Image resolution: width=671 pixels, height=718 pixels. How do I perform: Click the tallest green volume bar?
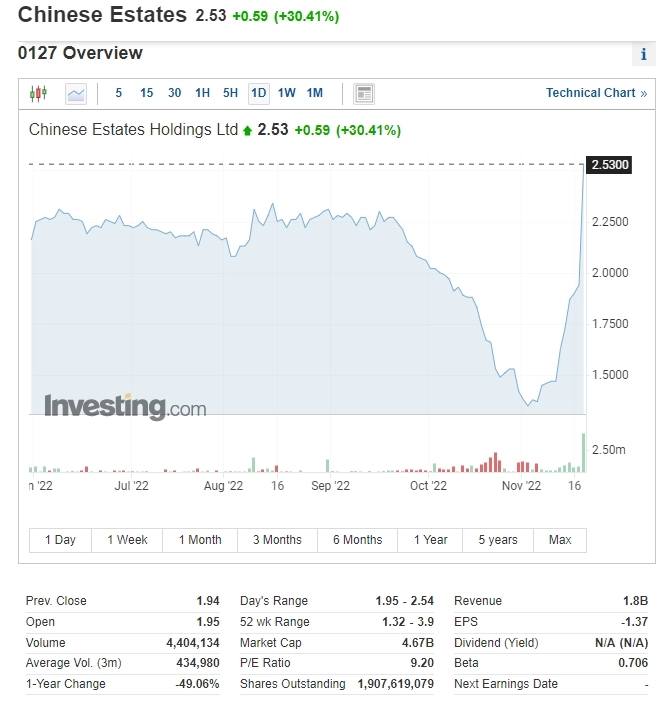point(583,452)
